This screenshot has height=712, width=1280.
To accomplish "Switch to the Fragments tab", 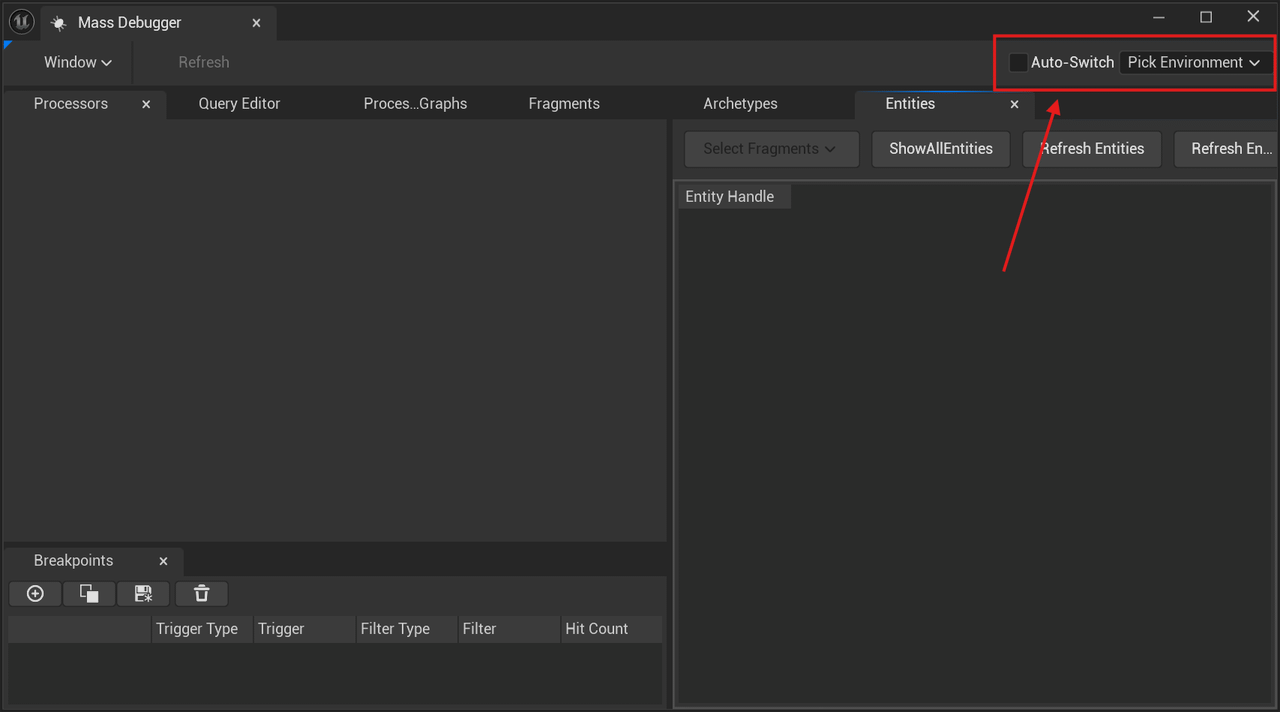I will coord(564,104).
